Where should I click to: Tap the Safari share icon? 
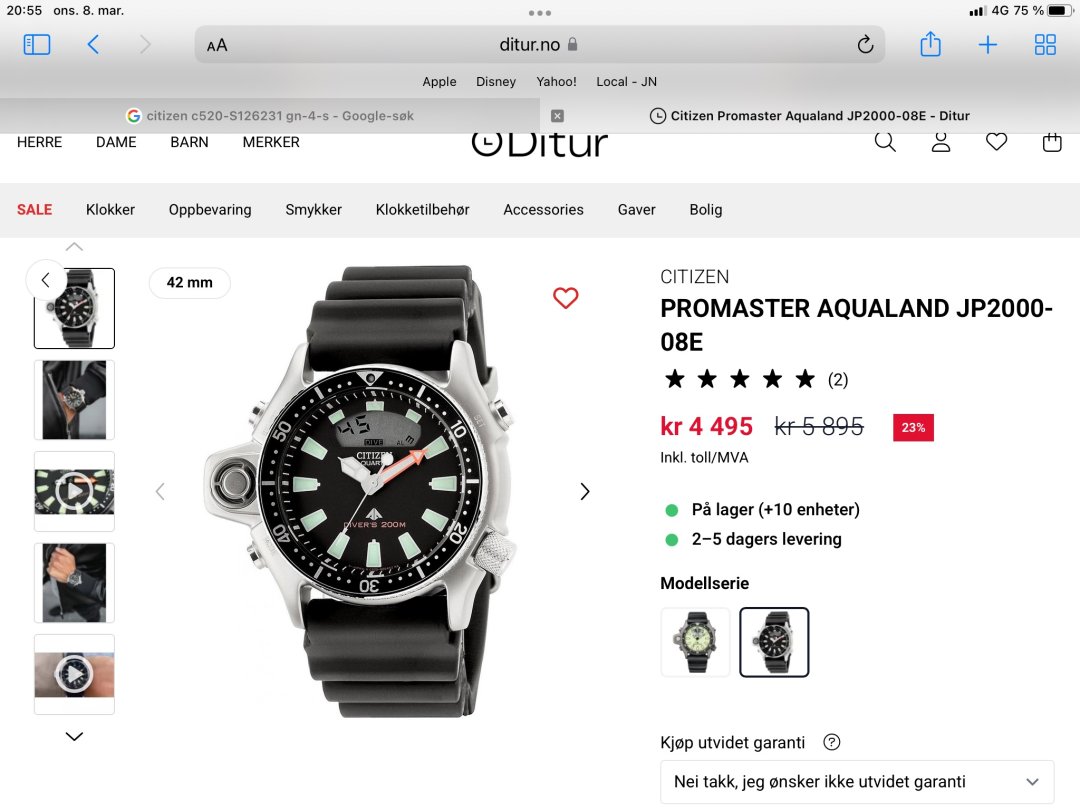coord(930,44)
